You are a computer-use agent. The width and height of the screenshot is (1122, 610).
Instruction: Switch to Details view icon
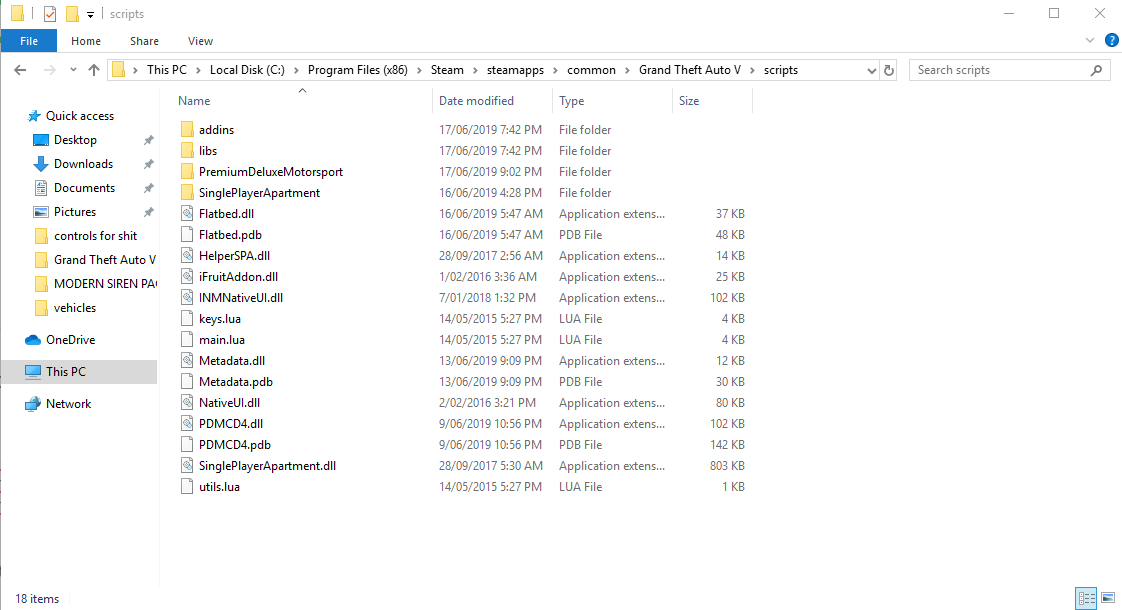1086,598
